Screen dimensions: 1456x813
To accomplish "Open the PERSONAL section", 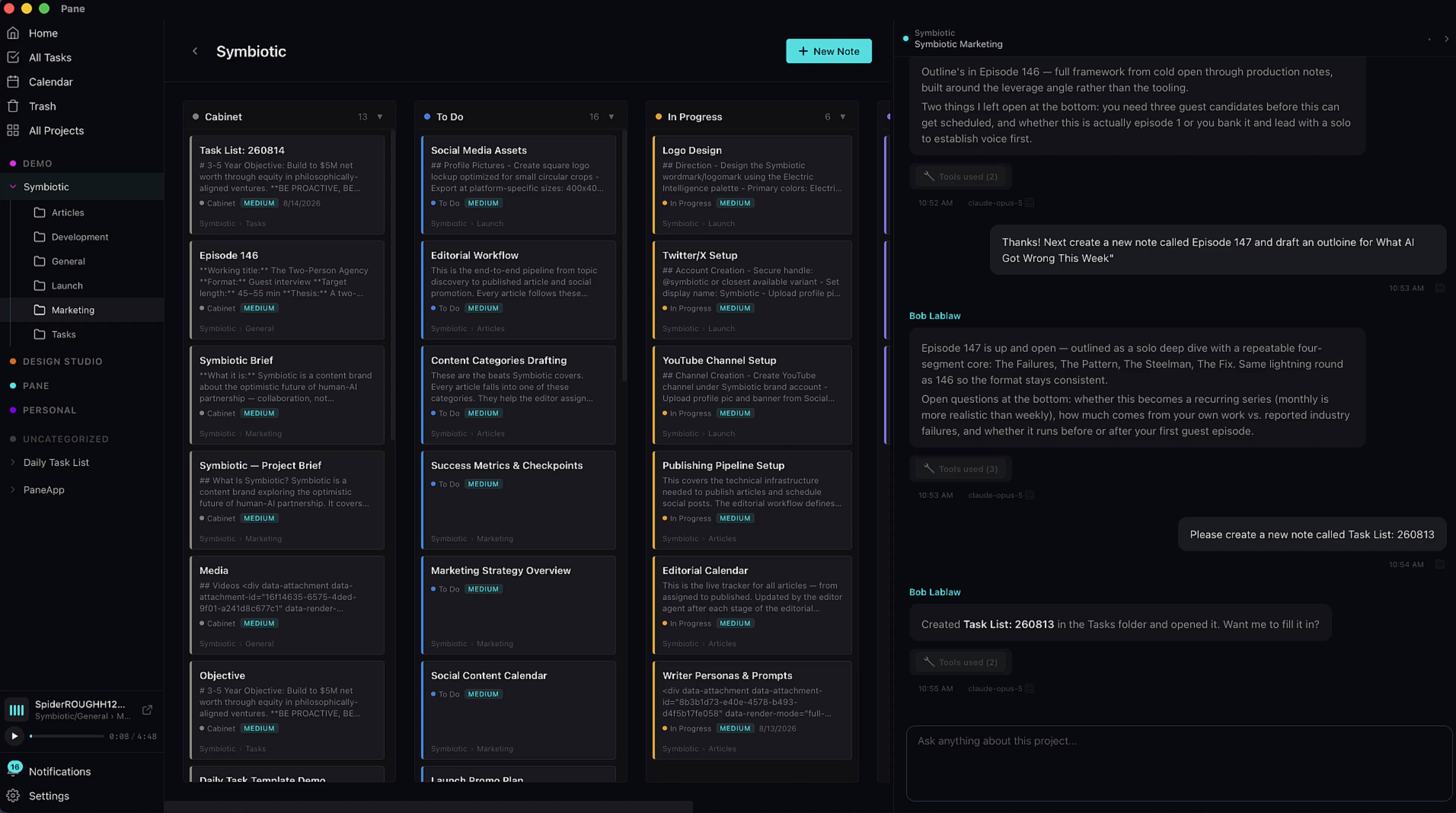I will [49, 410].
